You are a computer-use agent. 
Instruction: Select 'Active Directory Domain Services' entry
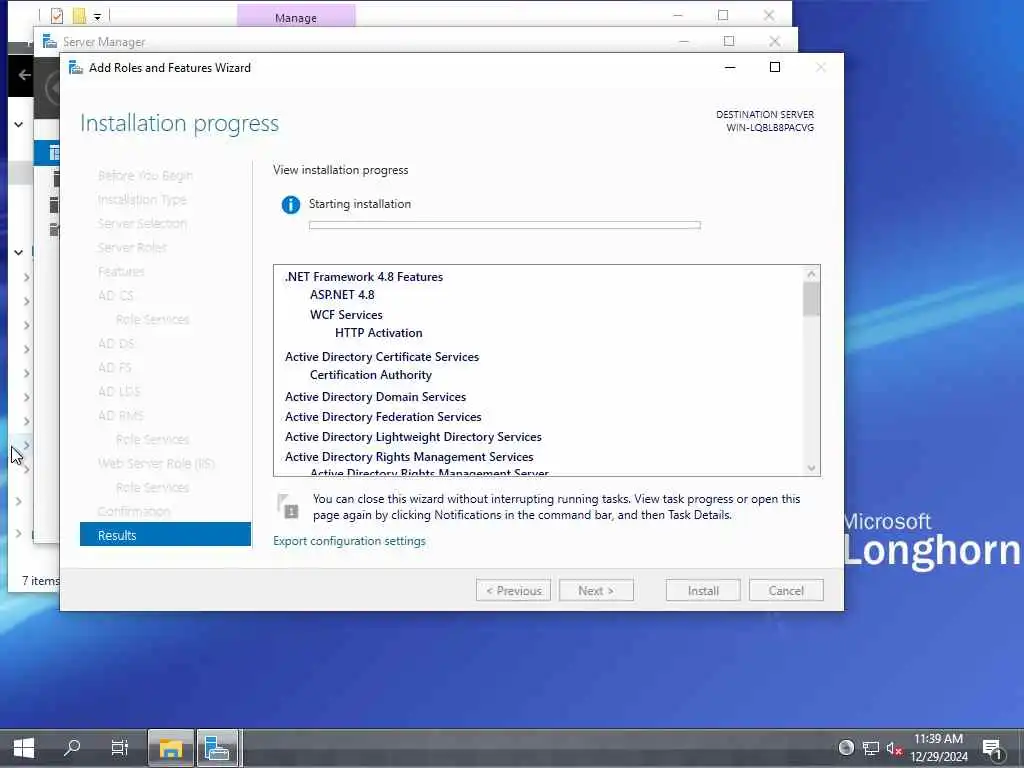(376, 397)
